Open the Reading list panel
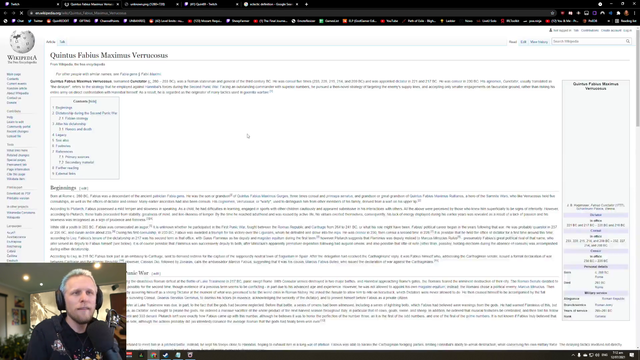 (x=624, y=21)
